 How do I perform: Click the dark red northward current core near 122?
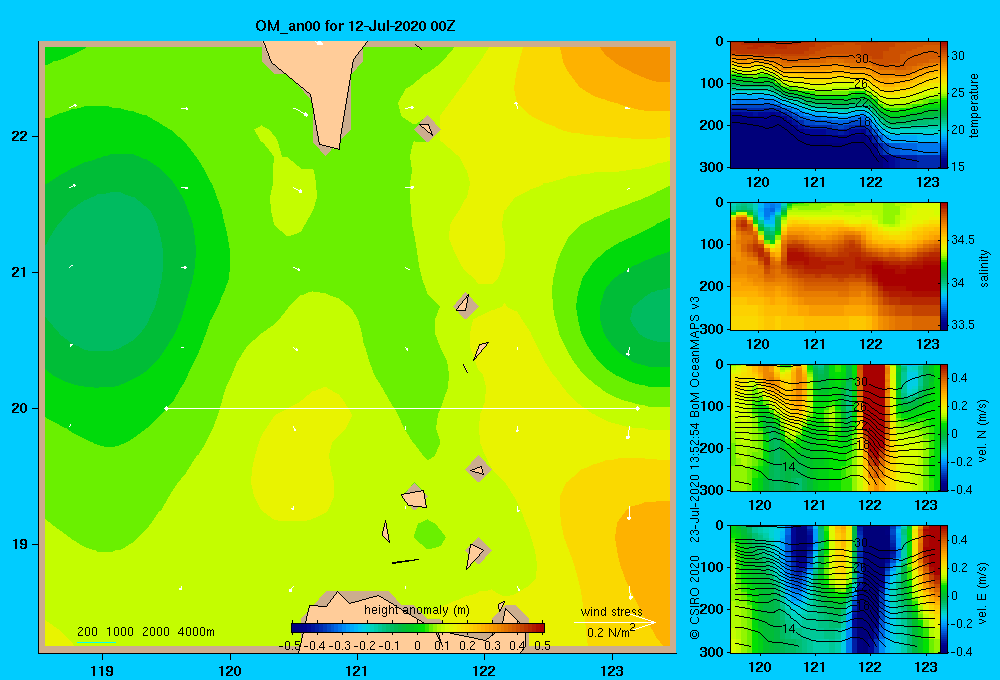point(876,418)
